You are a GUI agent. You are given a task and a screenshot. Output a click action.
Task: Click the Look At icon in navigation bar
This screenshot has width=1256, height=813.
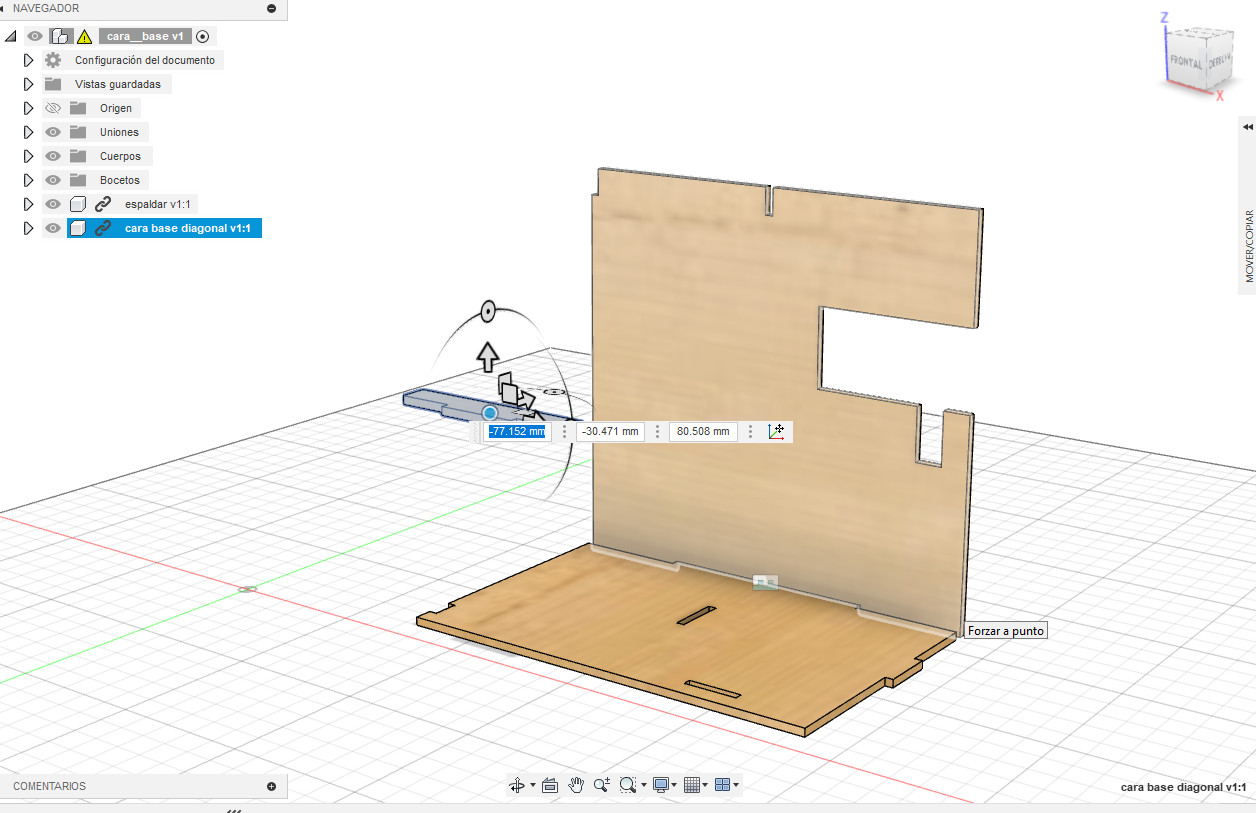click(550, 786)
